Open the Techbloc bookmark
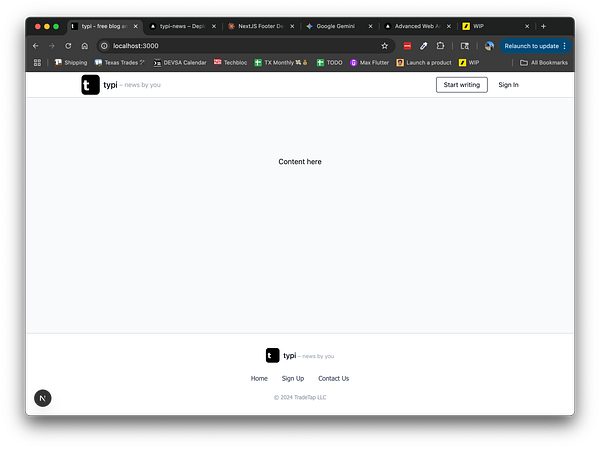600x449 pixels. pos(230,62)
